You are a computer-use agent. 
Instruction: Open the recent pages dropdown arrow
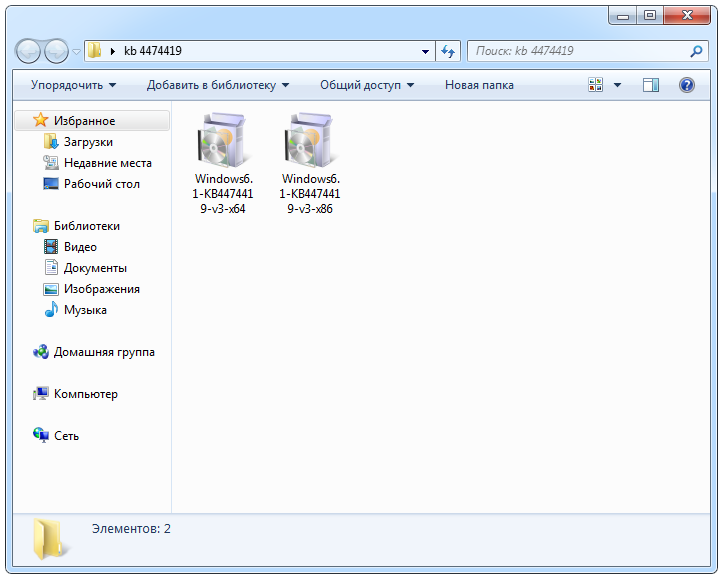76,52
